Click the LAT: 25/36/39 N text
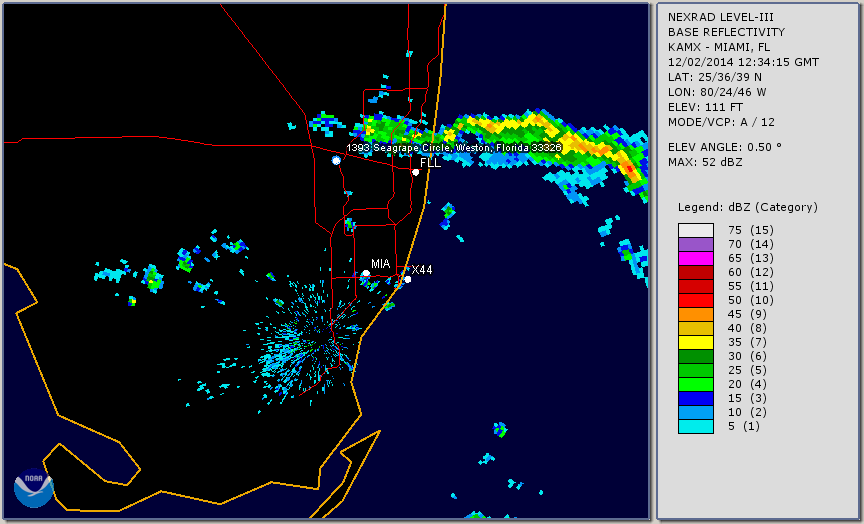Screen dimensions: 864x524 715,77
